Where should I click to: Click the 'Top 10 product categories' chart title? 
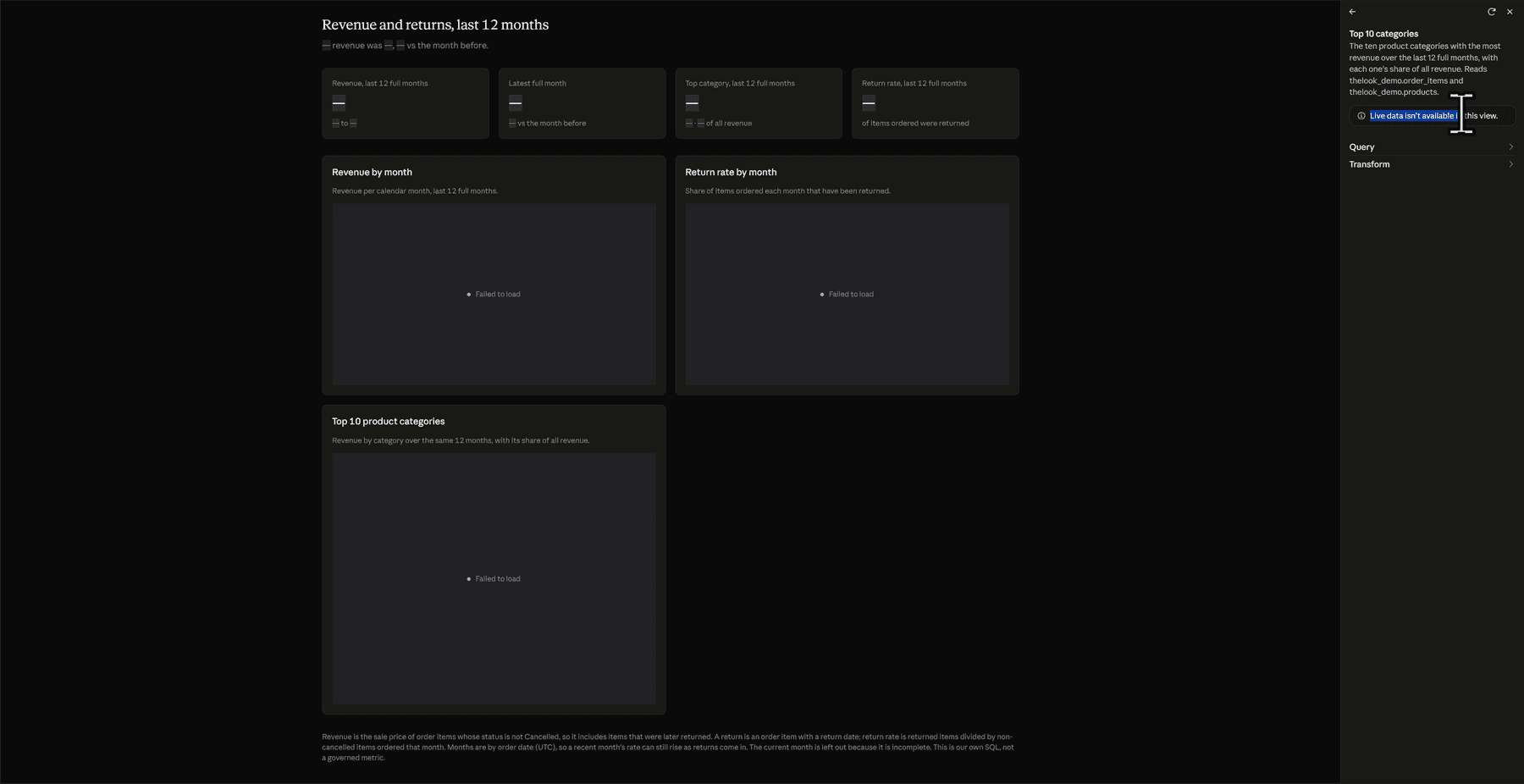(388, 421)
